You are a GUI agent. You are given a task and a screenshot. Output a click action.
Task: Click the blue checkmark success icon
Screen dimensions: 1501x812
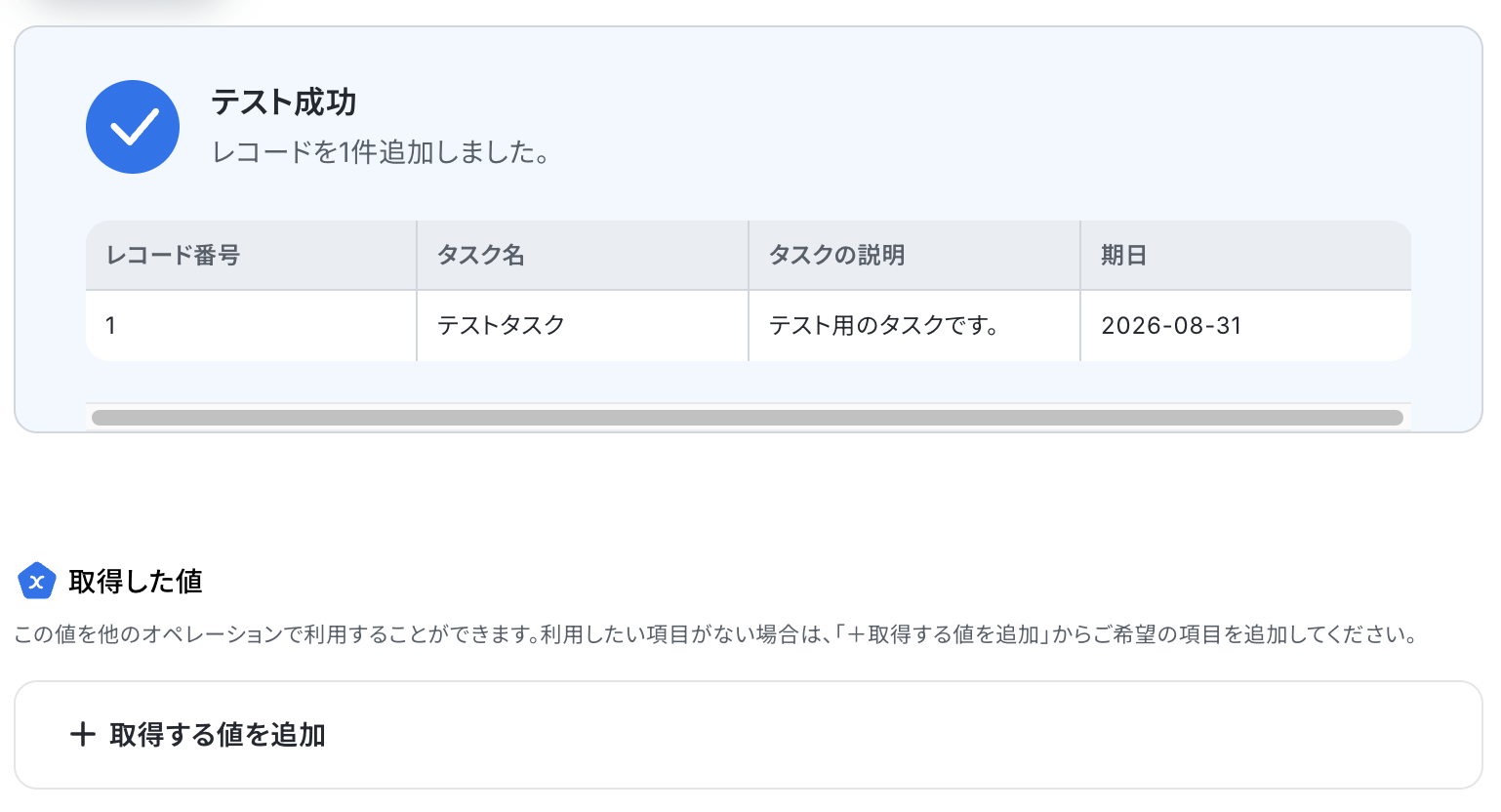[x=133, y=127]
